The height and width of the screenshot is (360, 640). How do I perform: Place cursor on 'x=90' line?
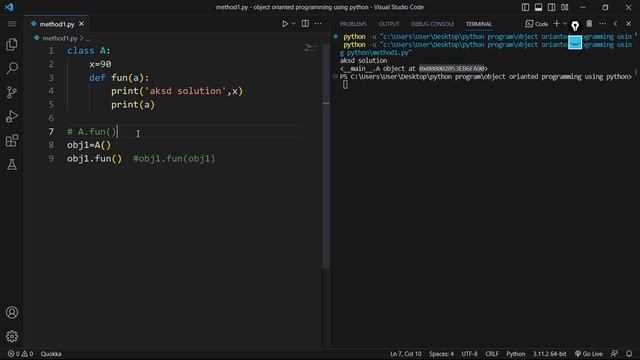click(x=100, y=64)
